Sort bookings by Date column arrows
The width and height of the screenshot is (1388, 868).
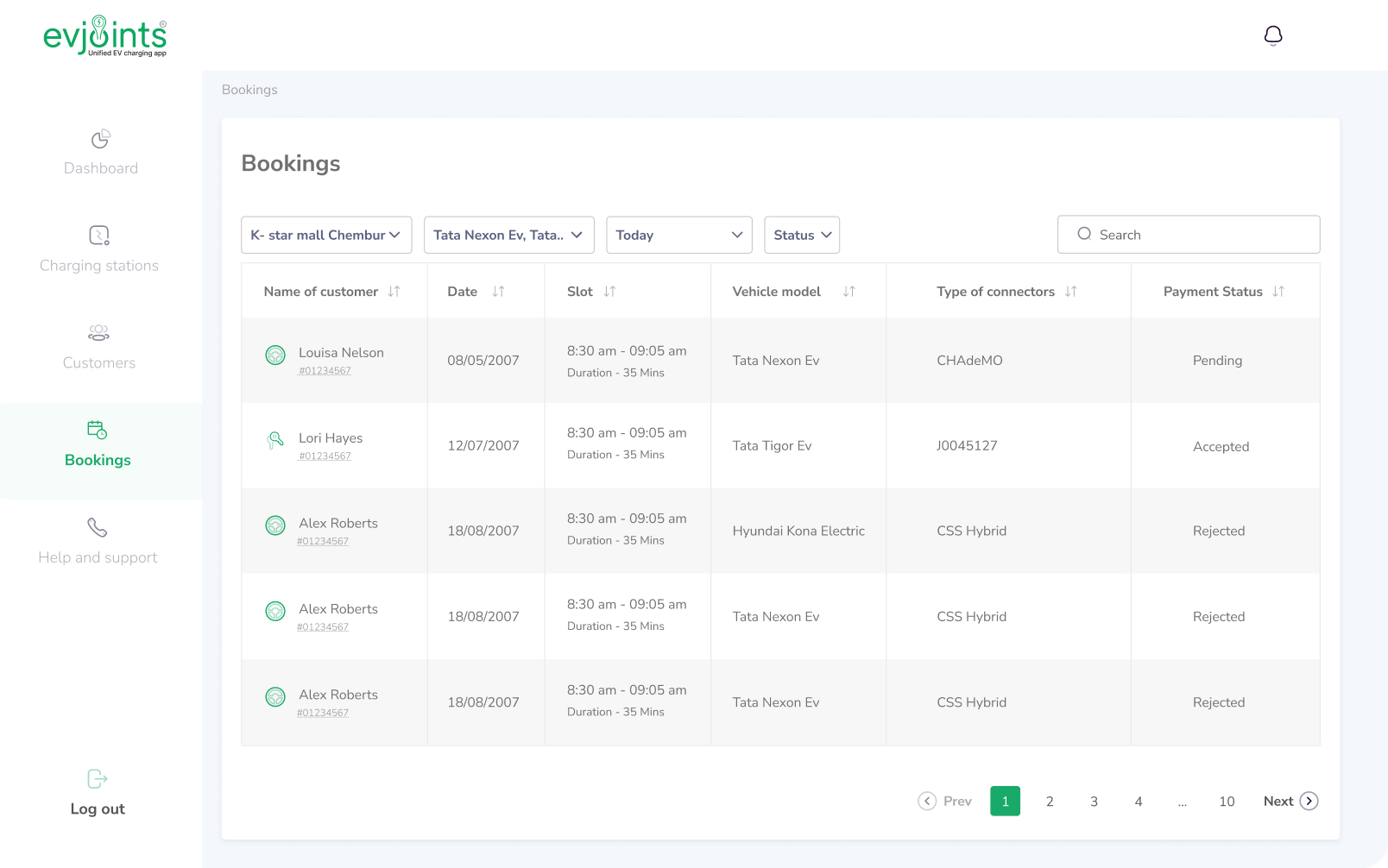click(x=498, y=292)
